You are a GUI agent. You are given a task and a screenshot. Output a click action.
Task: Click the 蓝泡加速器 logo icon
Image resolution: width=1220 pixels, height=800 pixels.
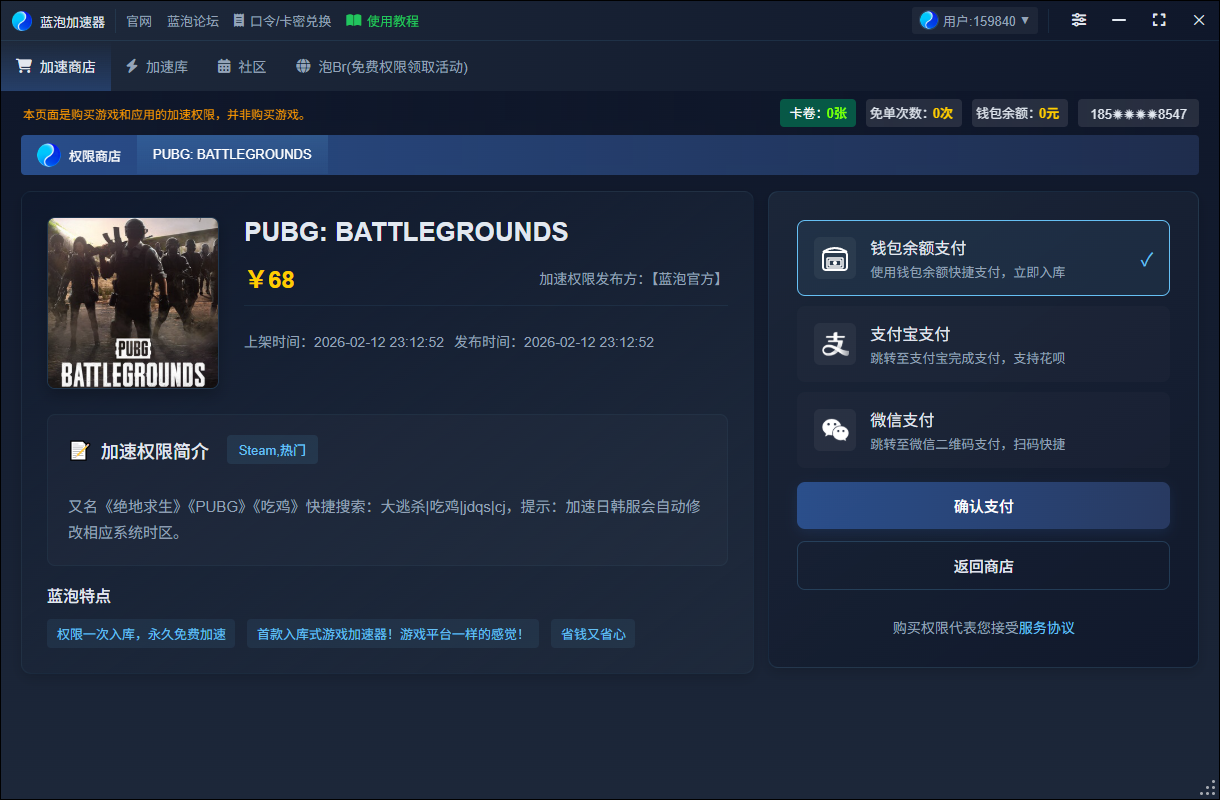(x=22, y=21)
